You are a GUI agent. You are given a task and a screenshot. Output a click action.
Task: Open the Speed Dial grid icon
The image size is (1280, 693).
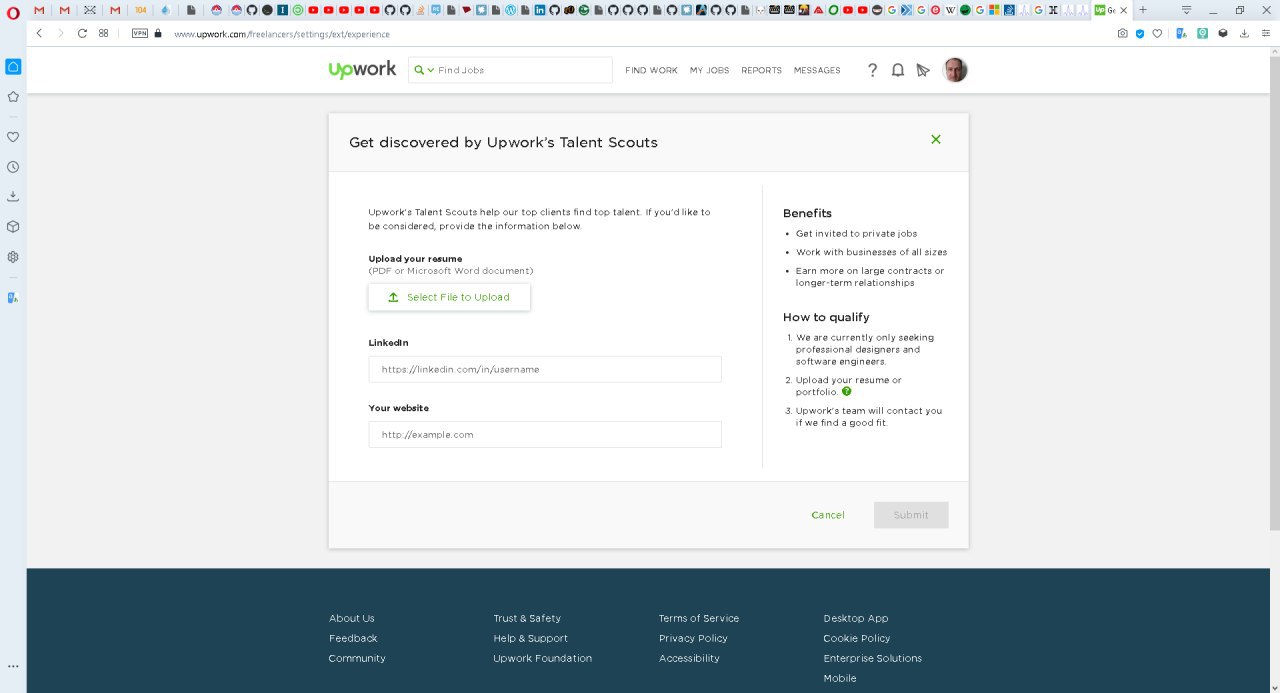(103, 33)
